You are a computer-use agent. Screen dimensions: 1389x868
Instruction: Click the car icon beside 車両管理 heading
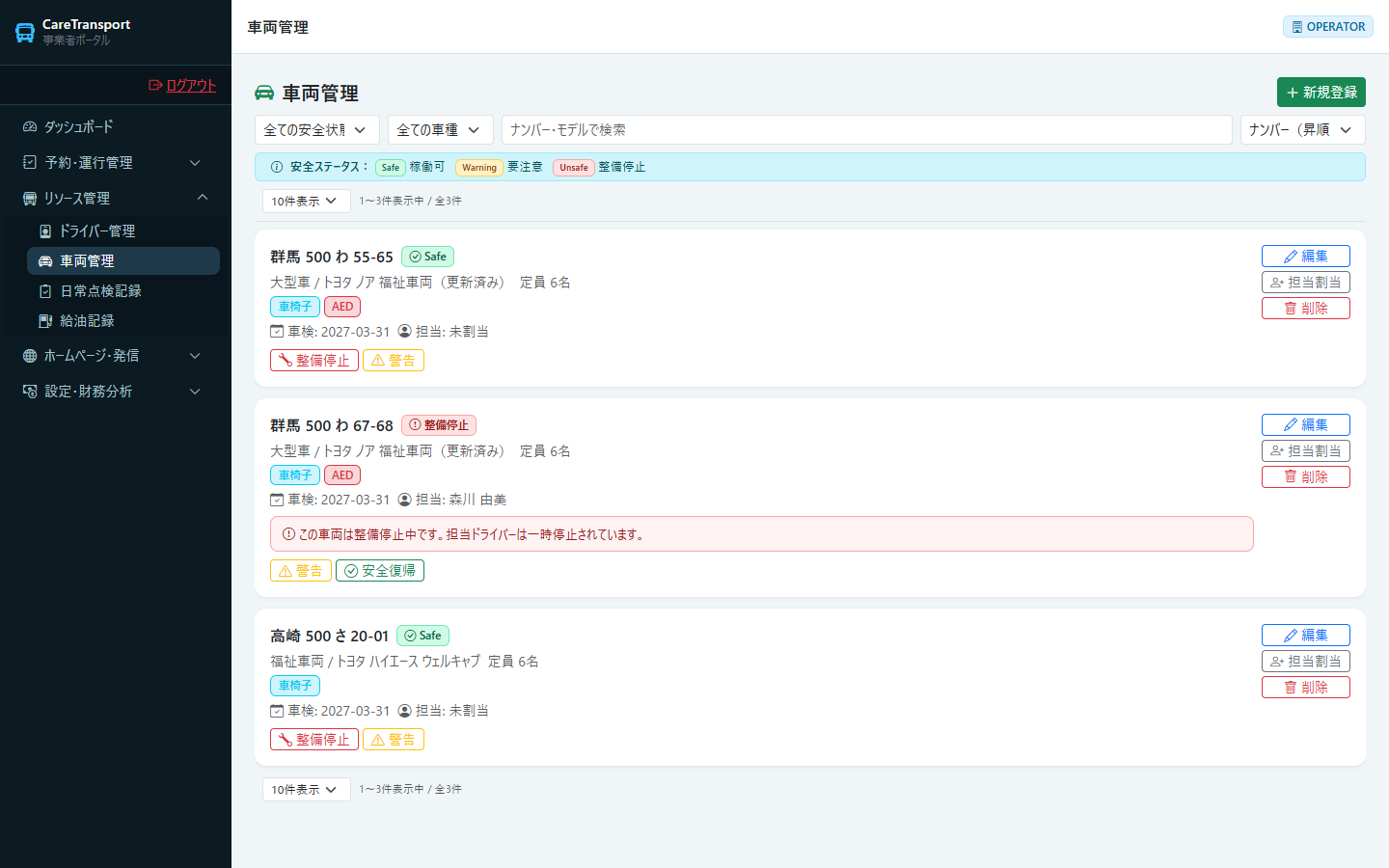(264, 93)
